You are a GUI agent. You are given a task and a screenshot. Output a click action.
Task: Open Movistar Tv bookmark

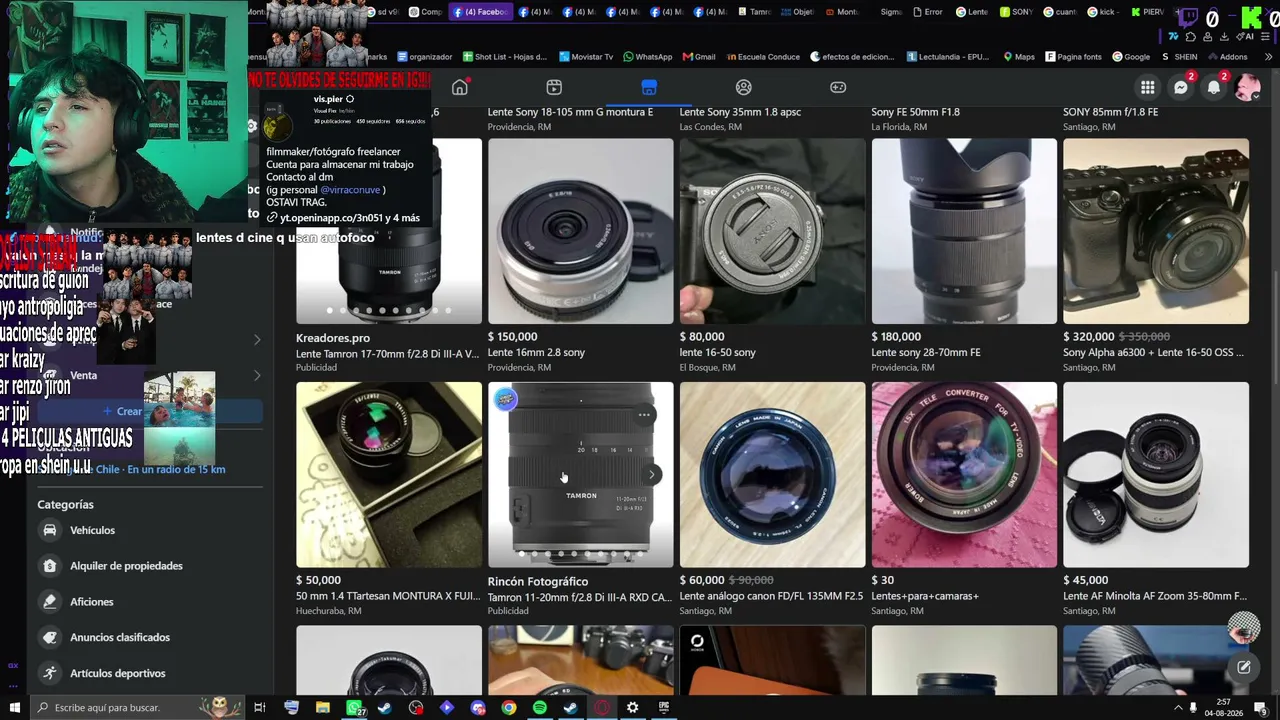[586, 57]
